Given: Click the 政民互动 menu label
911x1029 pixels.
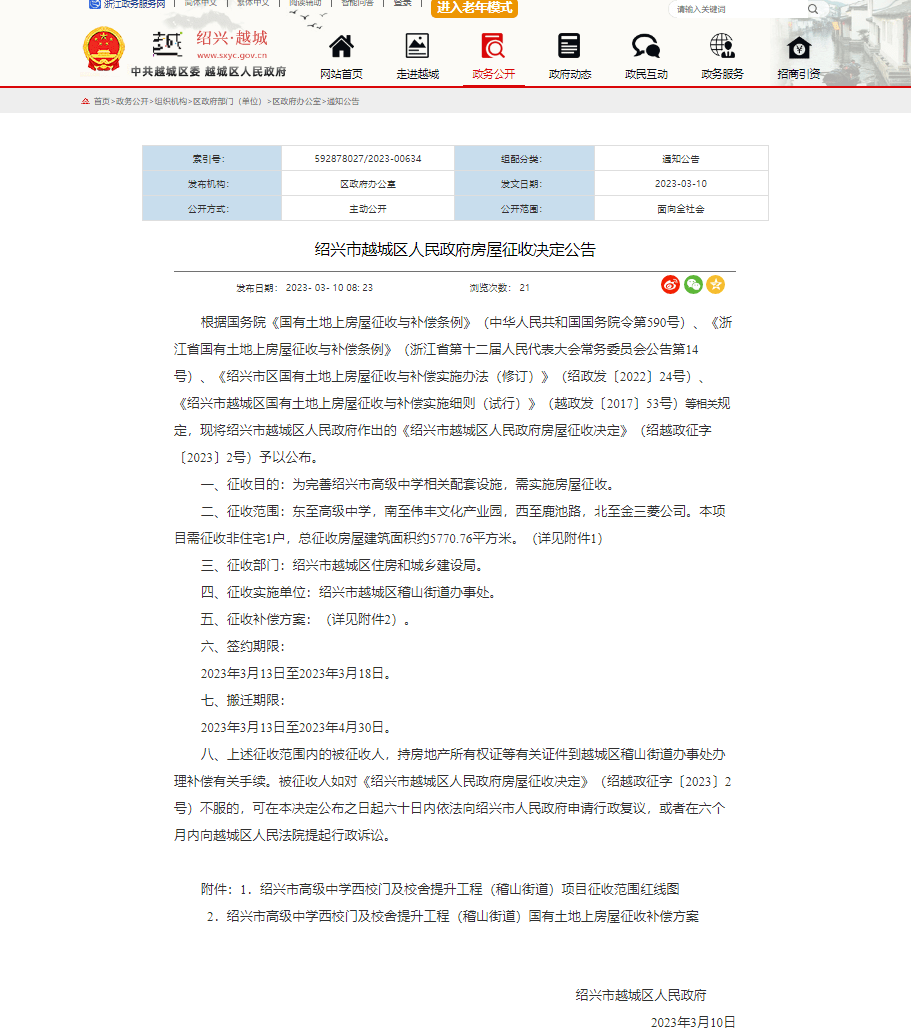Looking at the screenshot, I should click(646, 74).
